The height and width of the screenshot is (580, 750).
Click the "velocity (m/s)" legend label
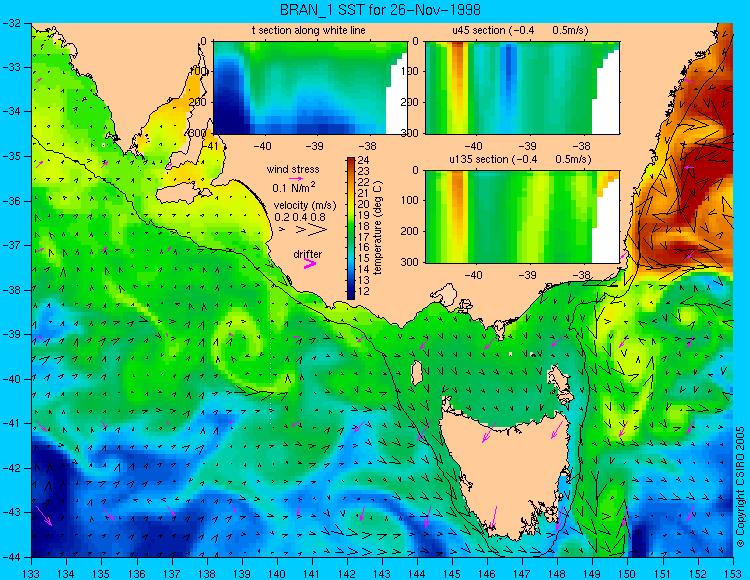[305, 205]
